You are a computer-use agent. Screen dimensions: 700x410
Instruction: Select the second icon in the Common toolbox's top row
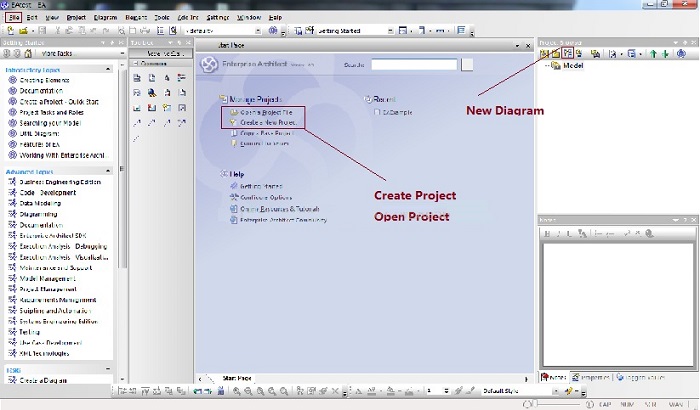pyautogui.click(x=152, y=78)
